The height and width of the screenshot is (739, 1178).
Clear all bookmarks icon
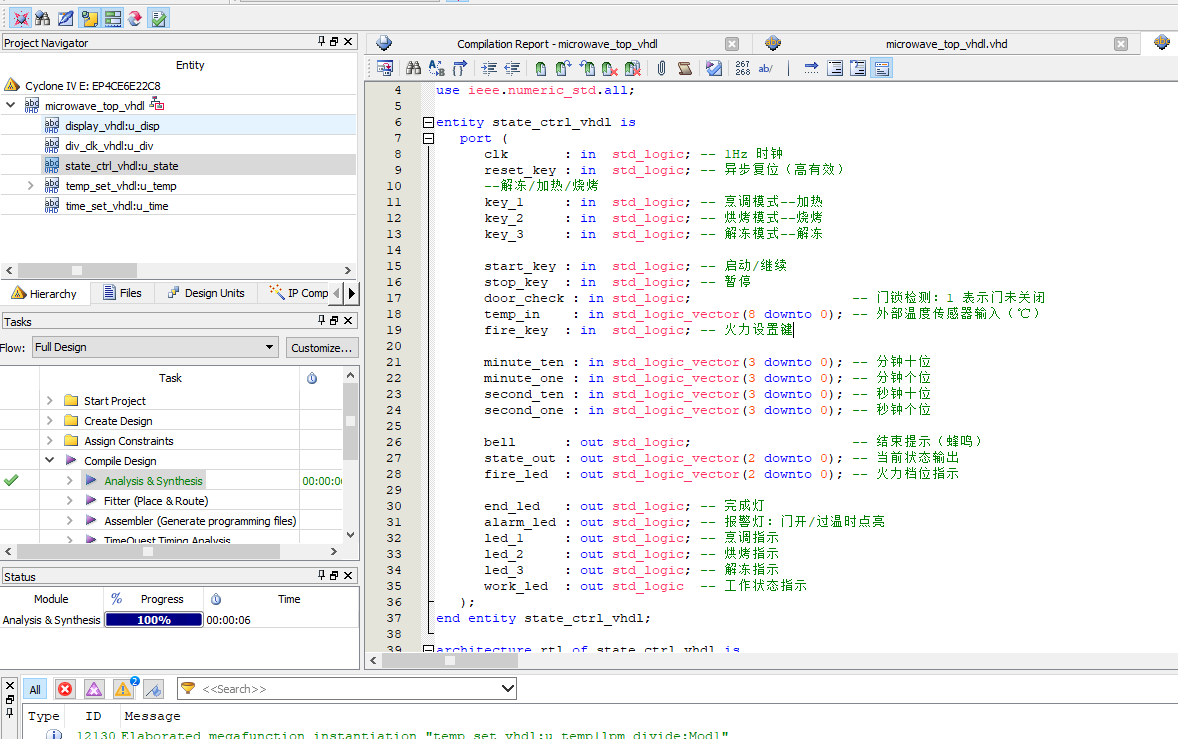click(633, 68)
